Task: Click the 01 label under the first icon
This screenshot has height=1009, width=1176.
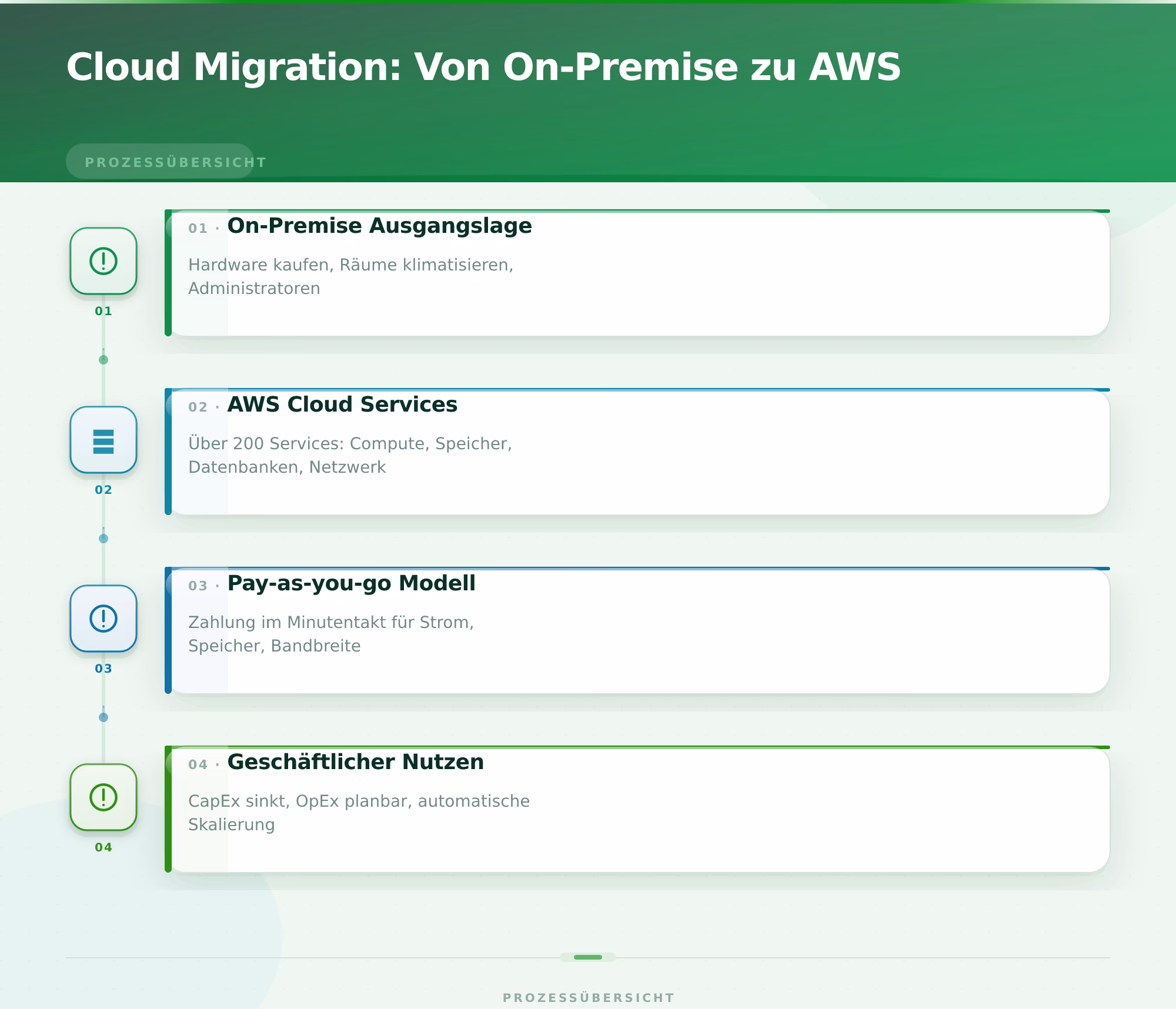Action: [x=103, y=311]
